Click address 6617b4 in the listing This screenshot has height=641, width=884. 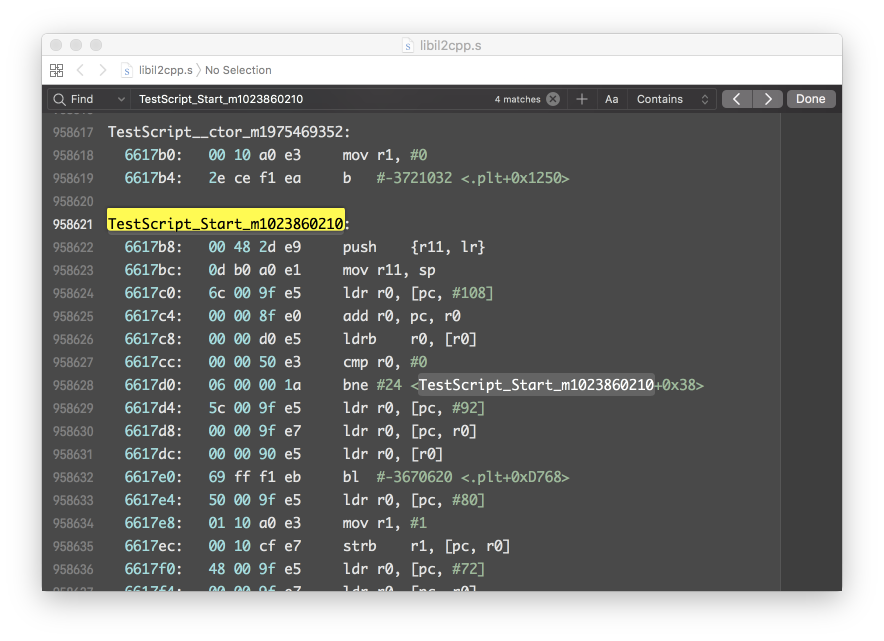[153, 178]
